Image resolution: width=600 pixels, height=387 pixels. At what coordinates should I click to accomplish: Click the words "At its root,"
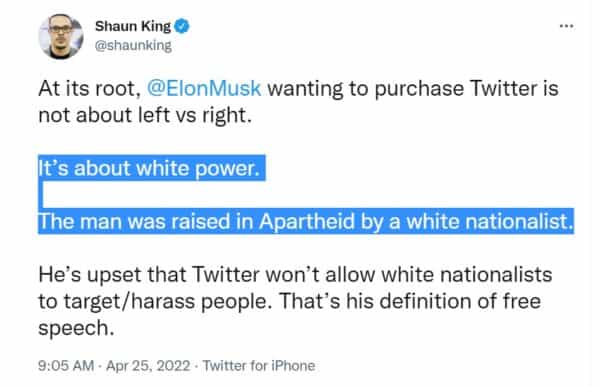90,88
